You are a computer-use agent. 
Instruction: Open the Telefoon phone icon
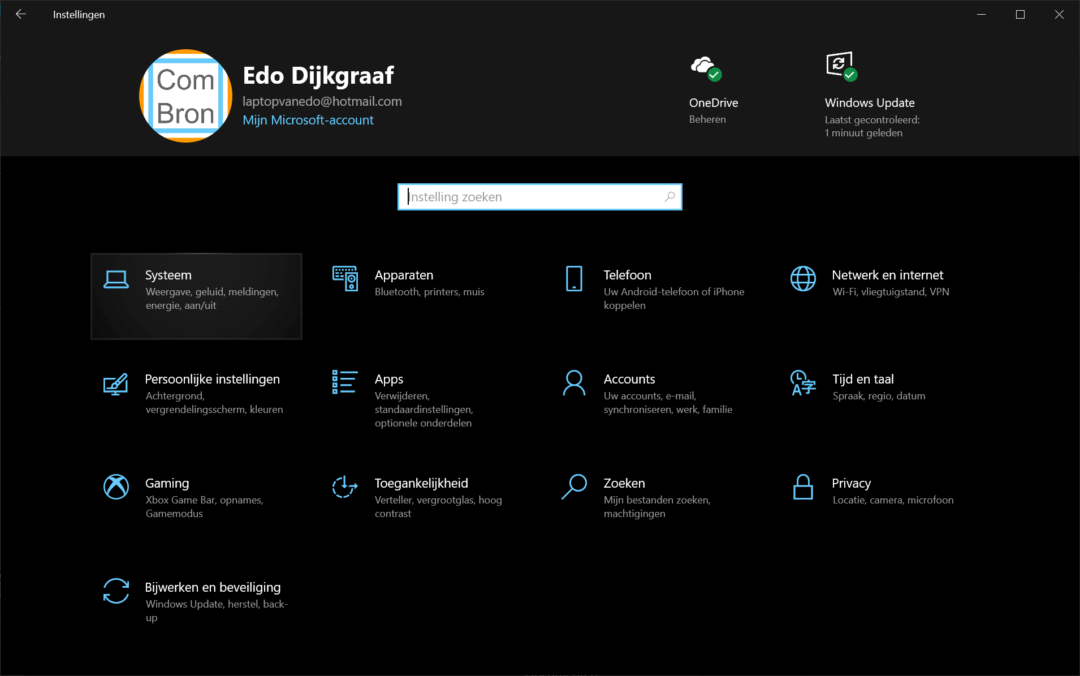coord(574,279)
